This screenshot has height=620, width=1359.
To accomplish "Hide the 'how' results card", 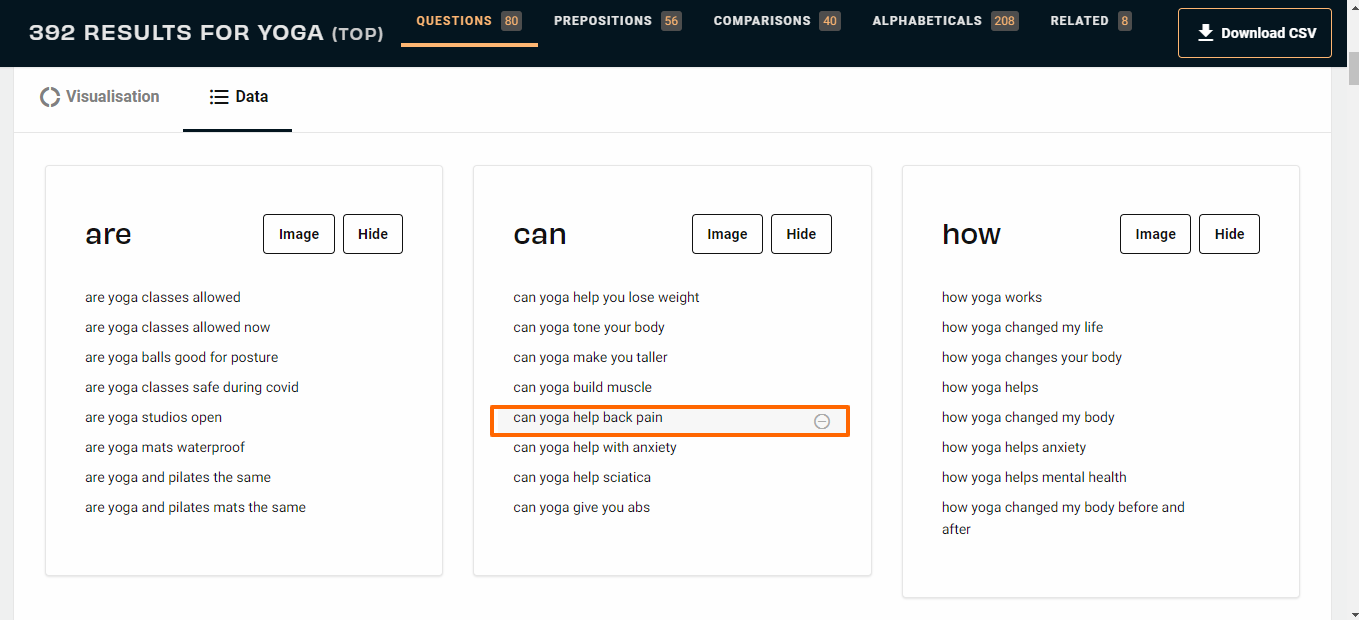I will tap(1229, 234).
